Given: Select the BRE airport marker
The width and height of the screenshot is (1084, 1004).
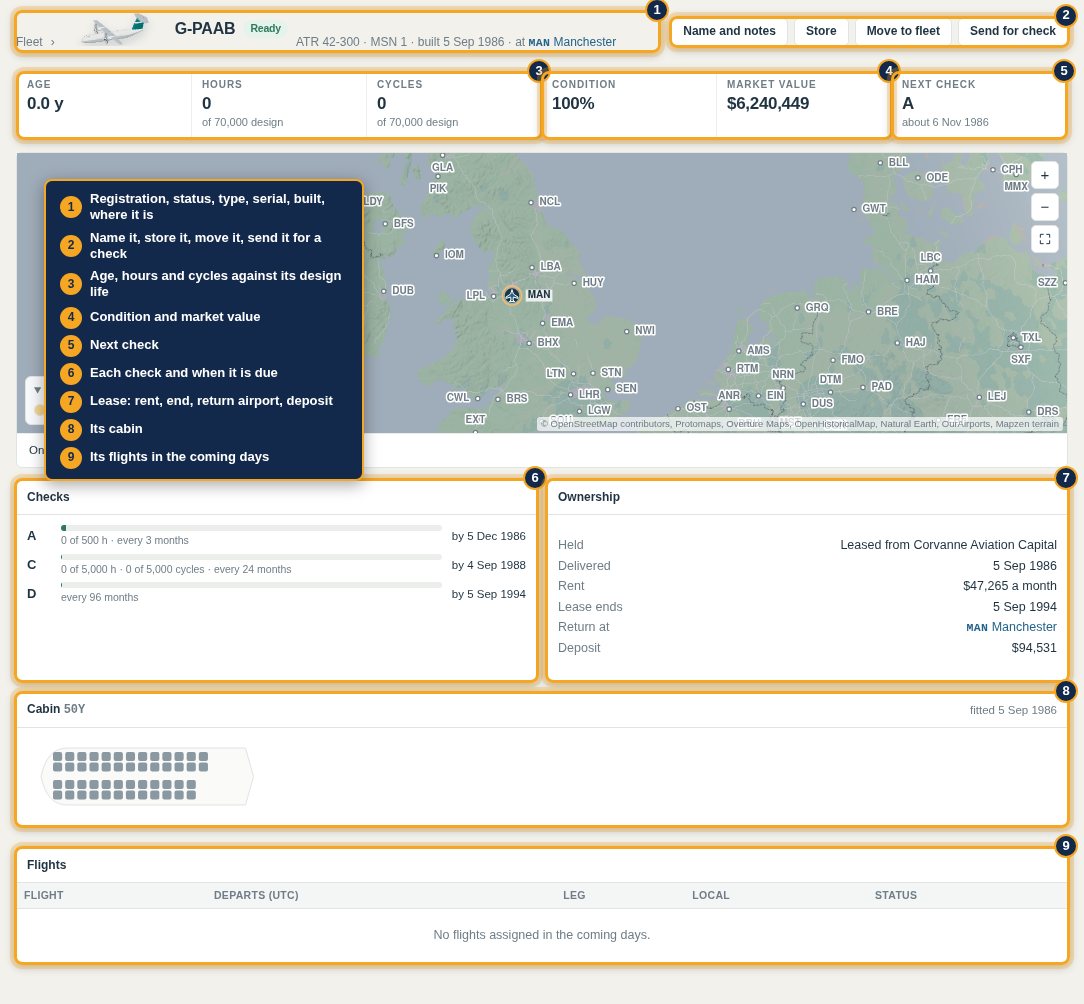Looking at the screenshot, I should (x=868, y=312).
